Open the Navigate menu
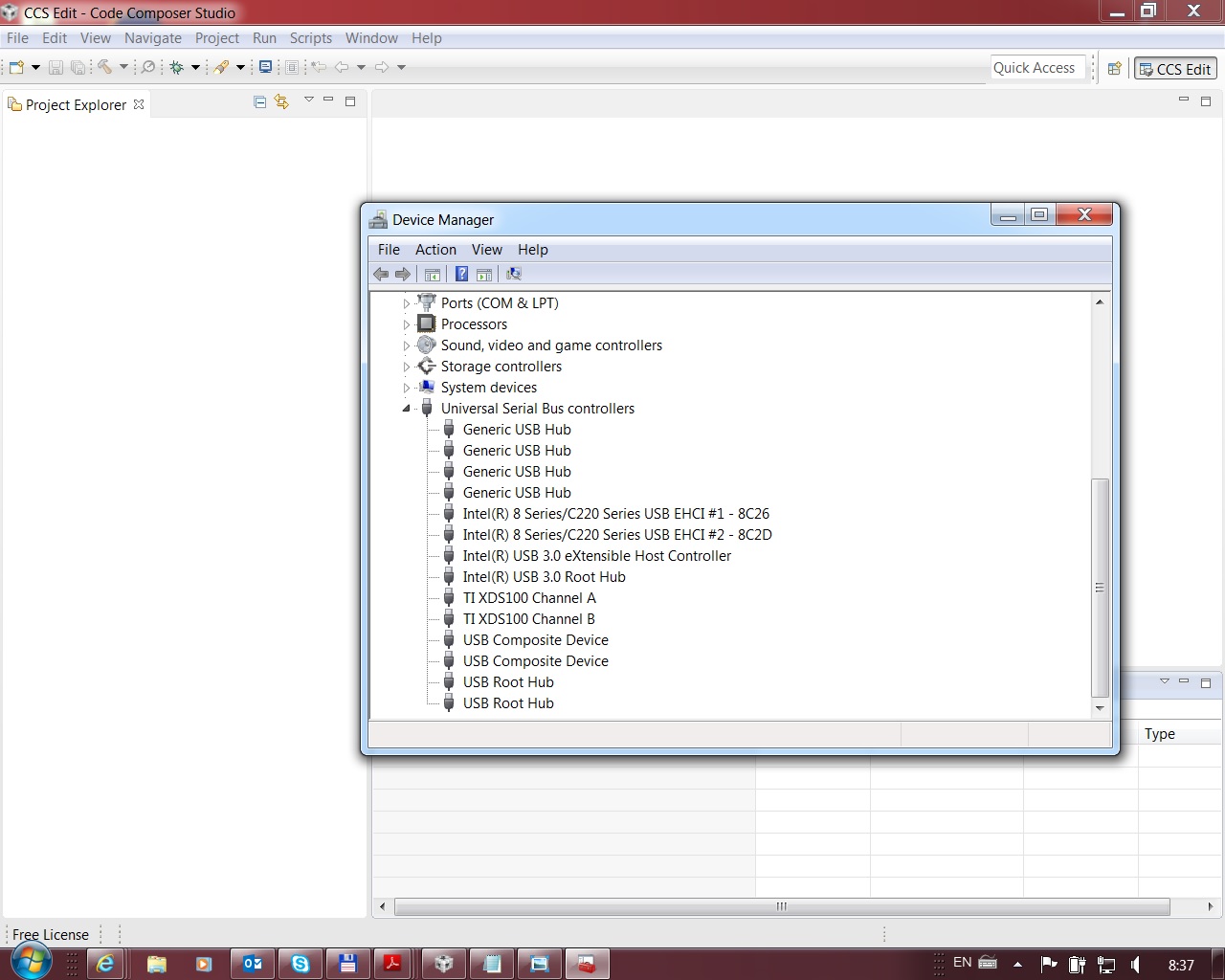This screenshot has width=1225, height=980. (x=153, y=38)
